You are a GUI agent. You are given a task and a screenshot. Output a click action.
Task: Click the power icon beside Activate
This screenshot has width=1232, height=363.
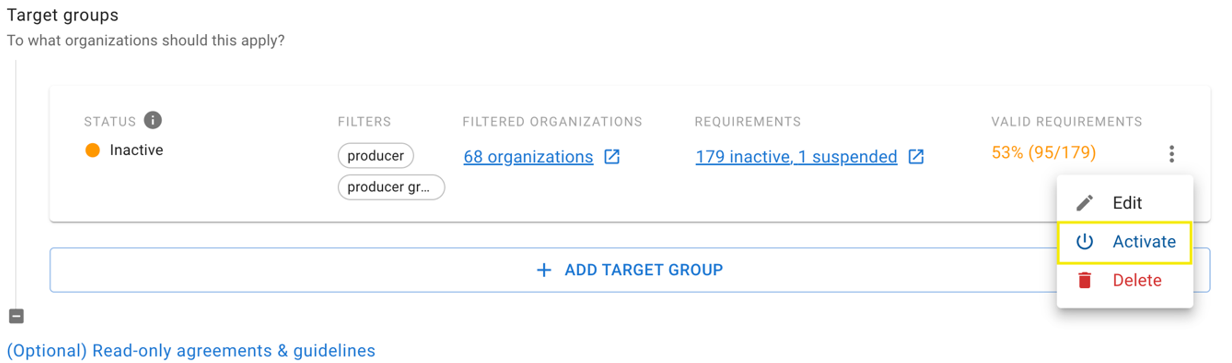coord(1085,242)
